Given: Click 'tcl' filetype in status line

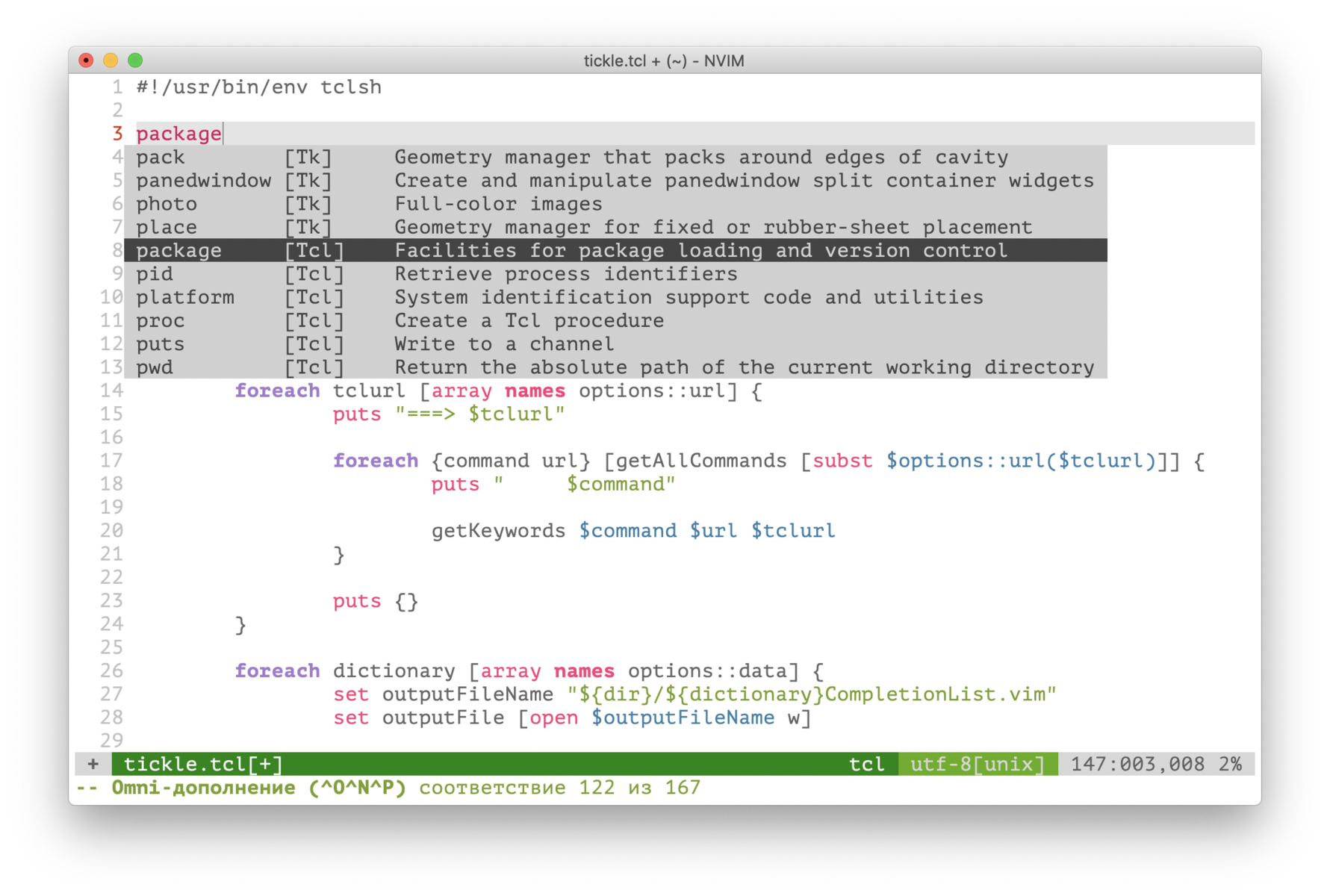Looking at the screenshot, I should coord(866,764).
